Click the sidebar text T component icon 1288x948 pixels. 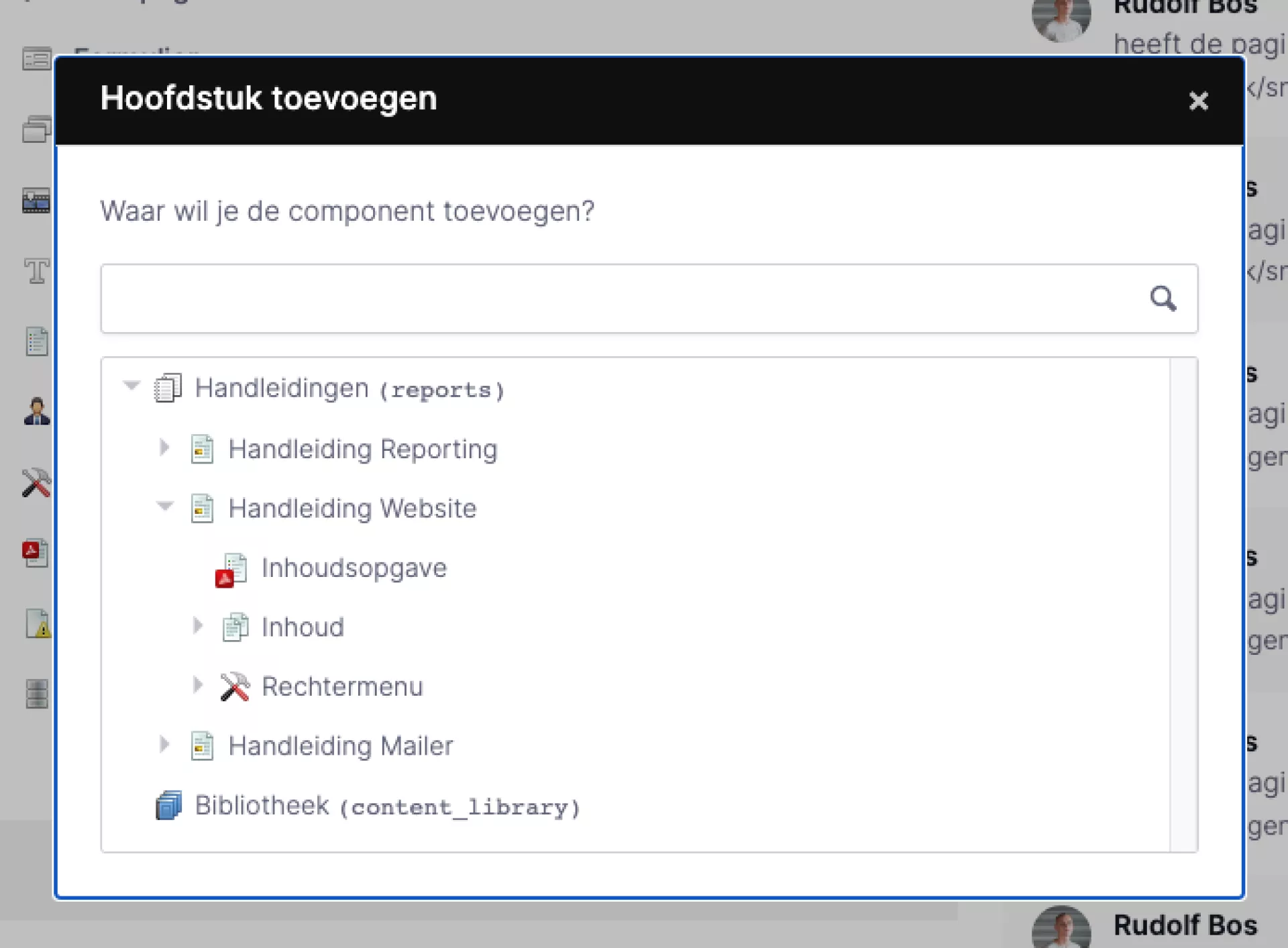coord(37,272)
